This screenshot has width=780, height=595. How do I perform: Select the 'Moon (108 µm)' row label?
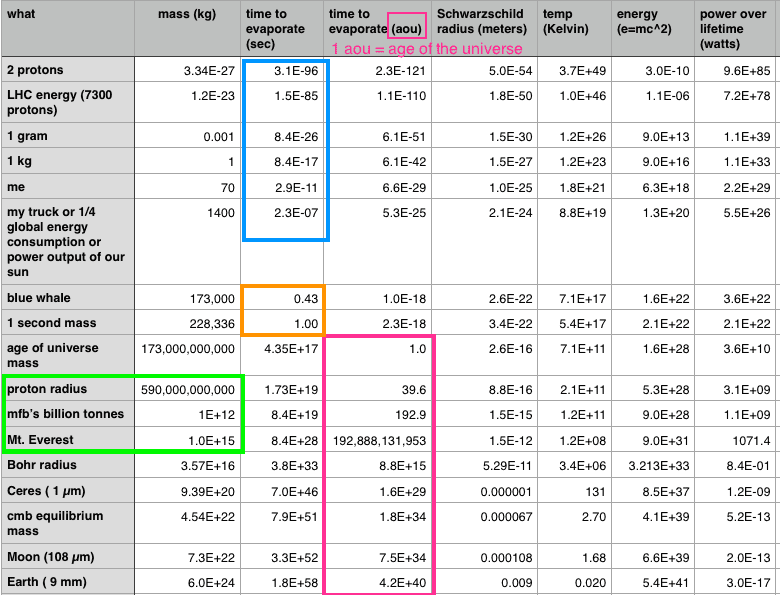[x=68, y=557]
